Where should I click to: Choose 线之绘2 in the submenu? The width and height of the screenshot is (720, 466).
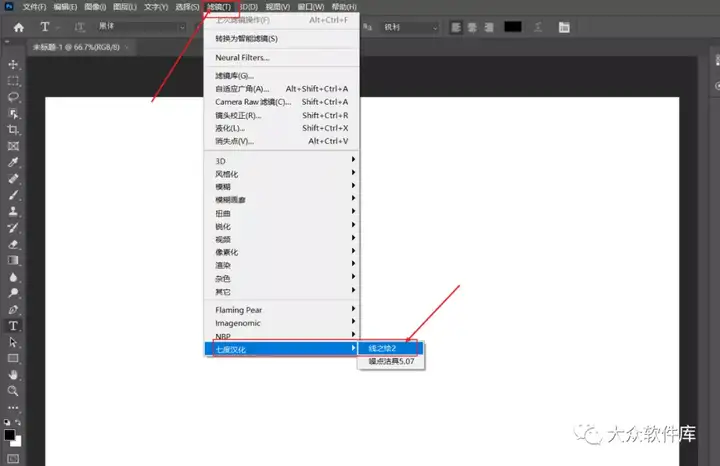tap(391, 348)
